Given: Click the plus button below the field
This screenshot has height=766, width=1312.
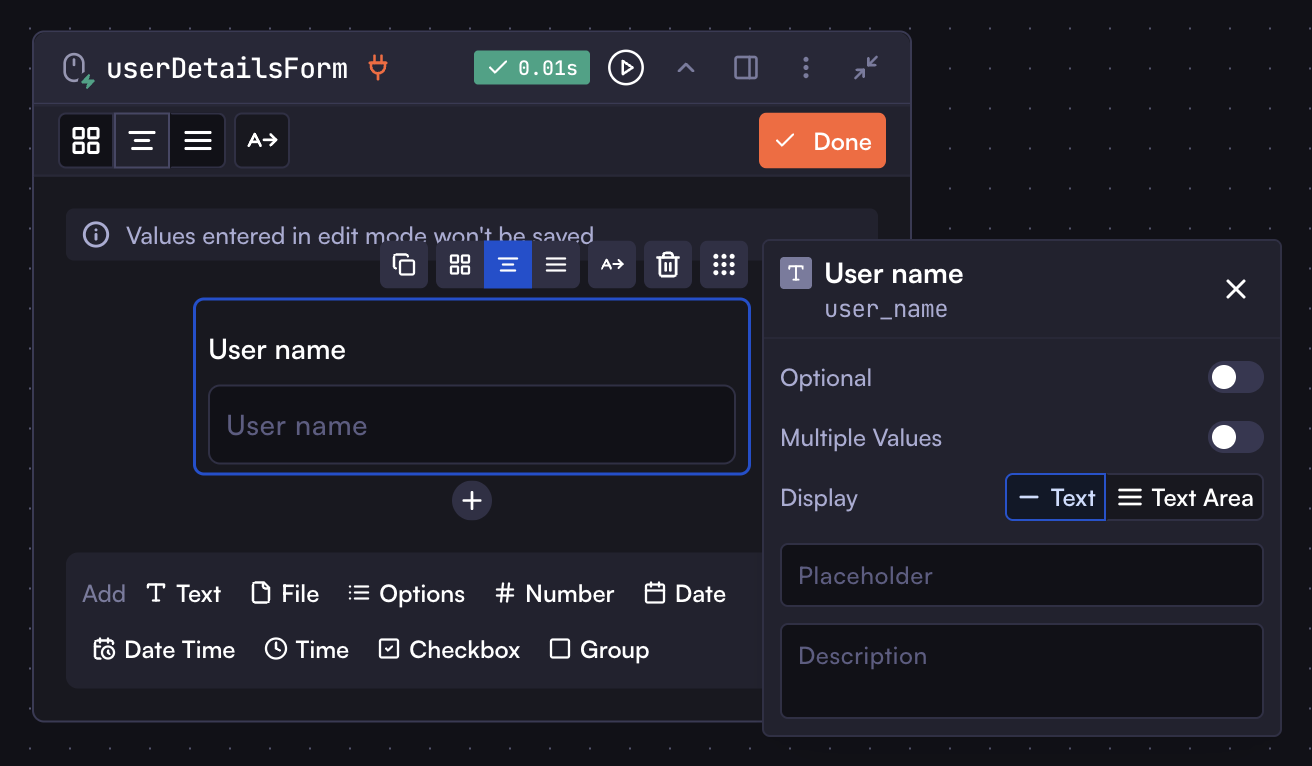Looking at the screenshot, I should [x=472, y=501].
